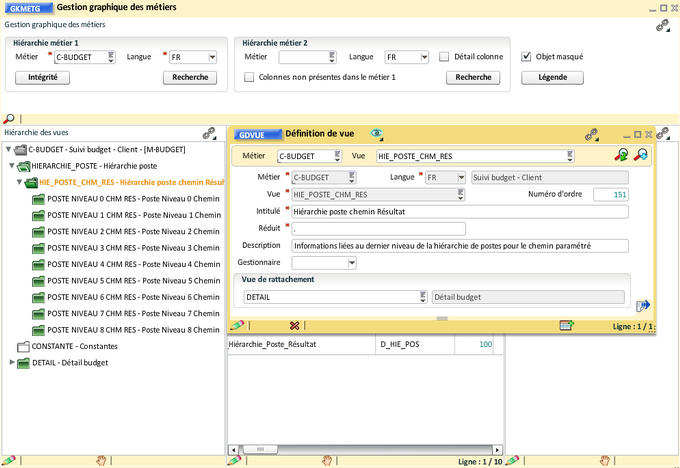Click the pencil edit icon in Définition de vue toolbar
This screenshot has width=680, height=468.
pos(237,325)
